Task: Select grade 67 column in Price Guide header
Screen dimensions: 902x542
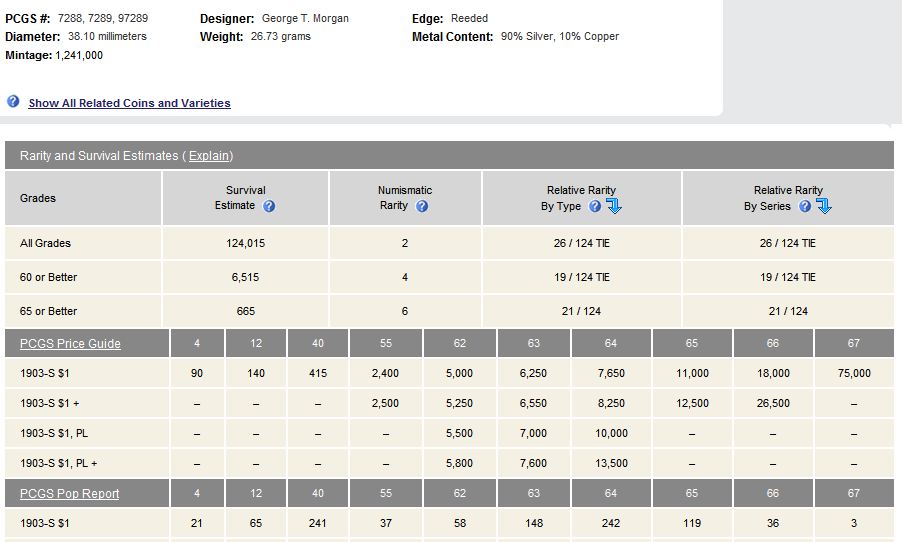Action: [x=854, y=343]
